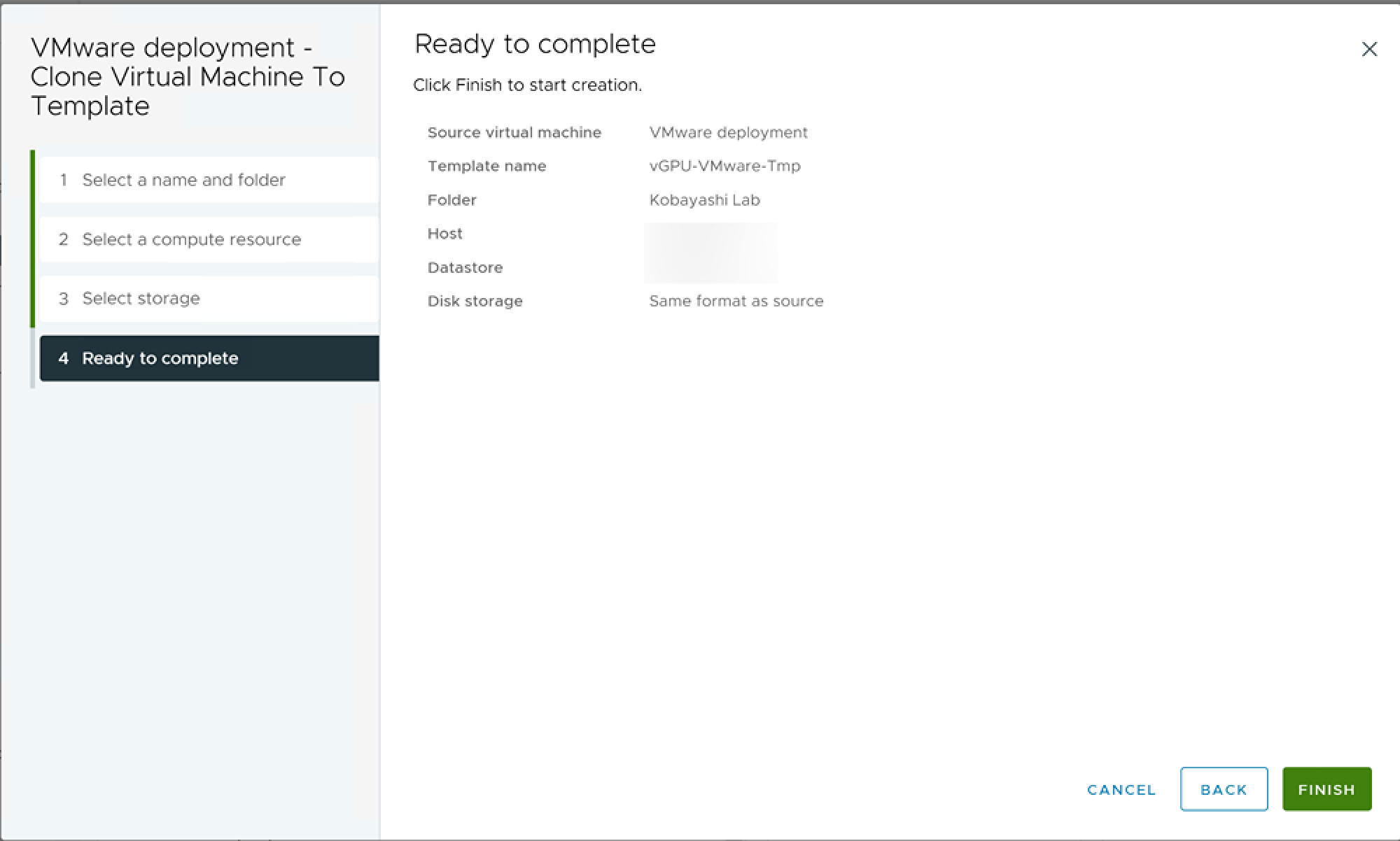
Task: Click the Template name label
Action: [486, 166]
